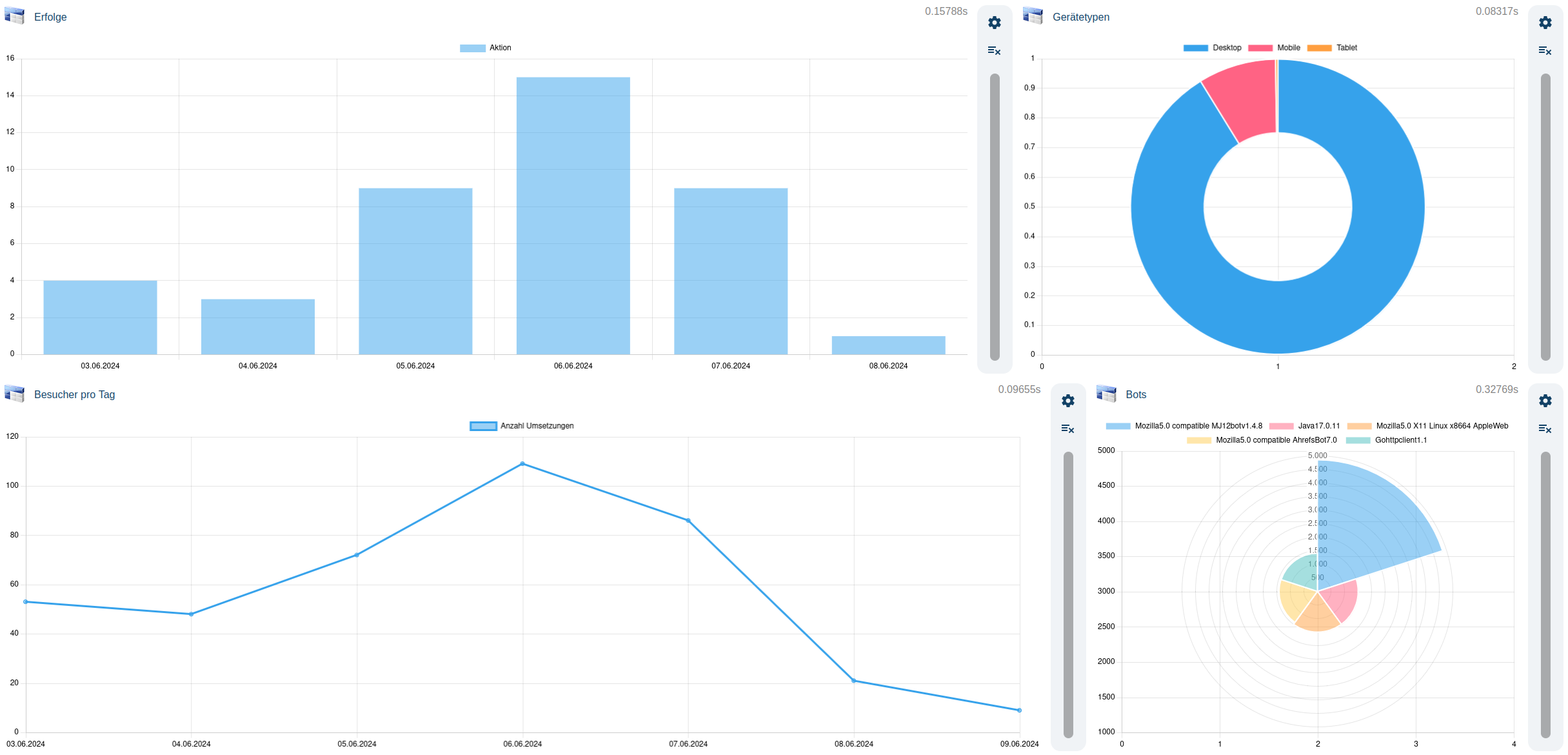1568x755 pixels.
Task: Open settings gear for Erfolge panel
Action: 994,23
